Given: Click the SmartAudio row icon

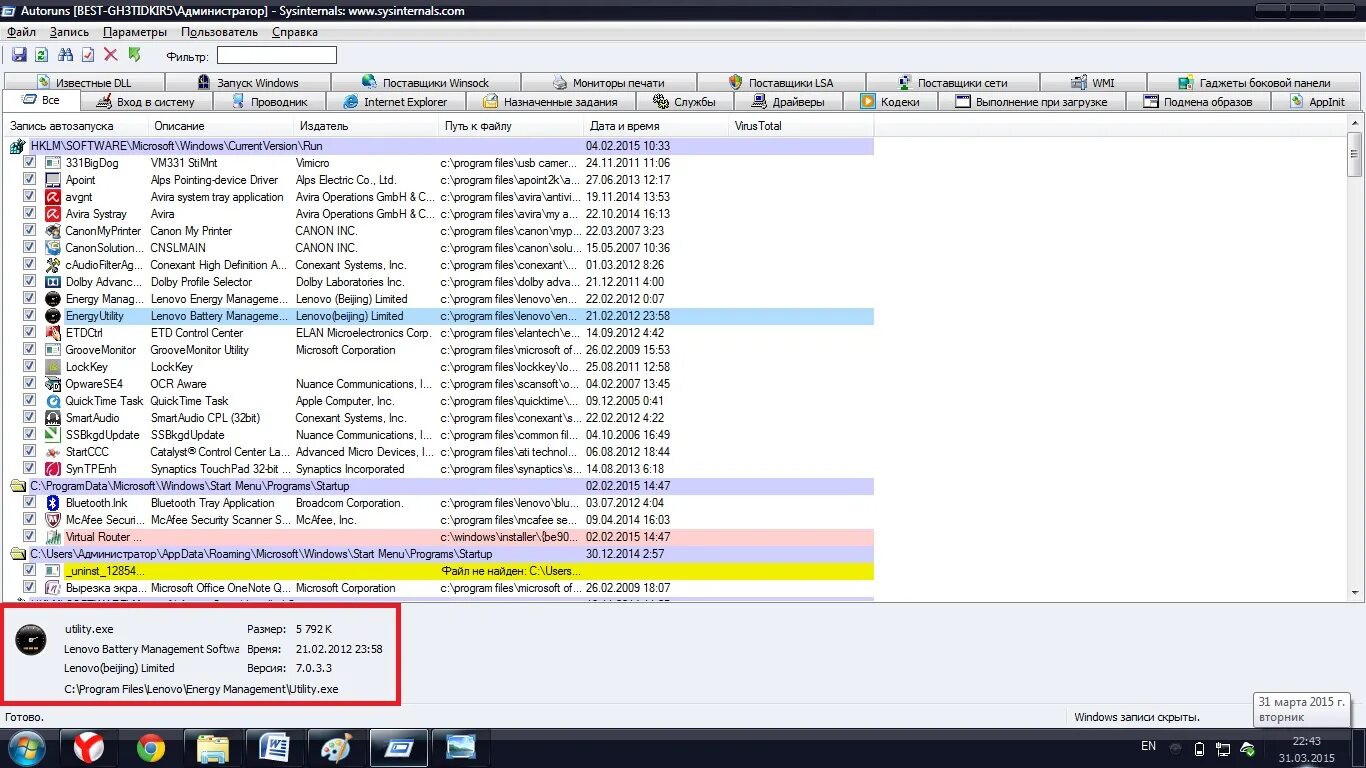Looking at the screenshot, I should click(53, 418).
